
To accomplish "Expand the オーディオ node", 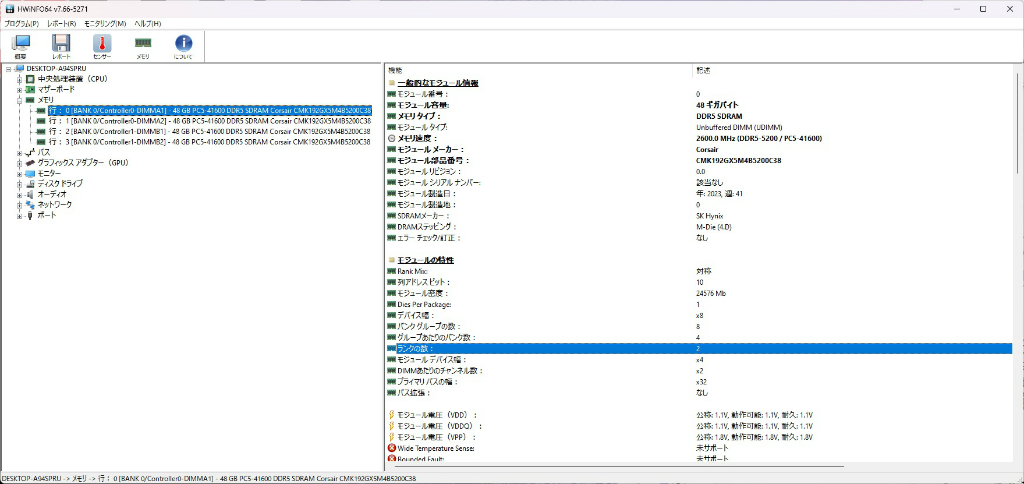I will 20,194.
